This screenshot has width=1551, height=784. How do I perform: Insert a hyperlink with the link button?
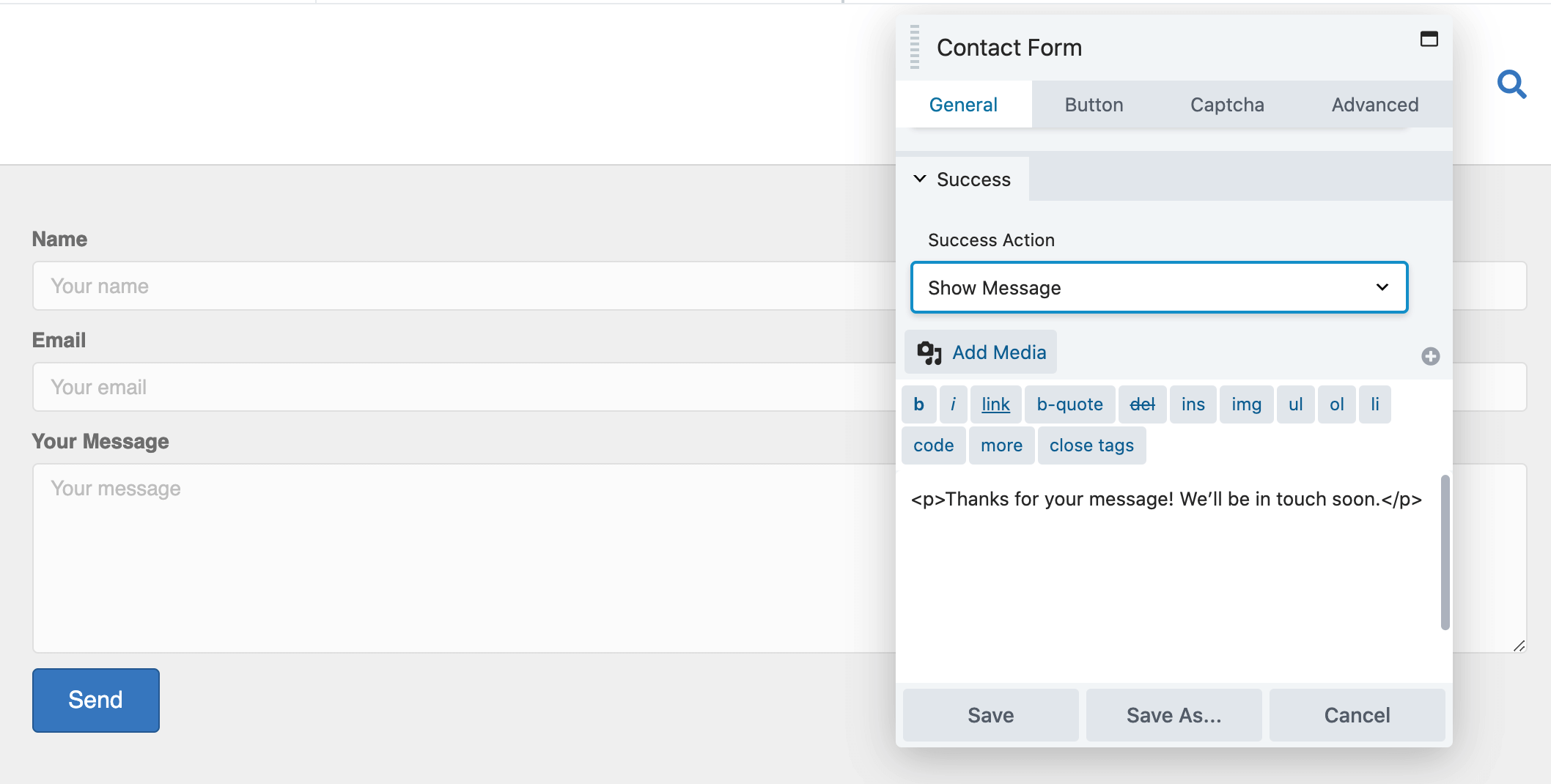(995, 404)
